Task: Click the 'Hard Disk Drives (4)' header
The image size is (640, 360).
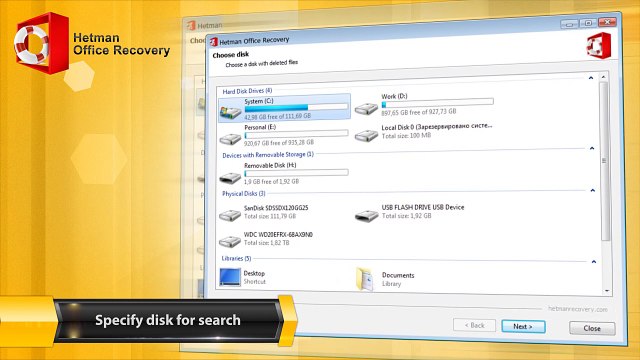Action: tap(247, 91)
